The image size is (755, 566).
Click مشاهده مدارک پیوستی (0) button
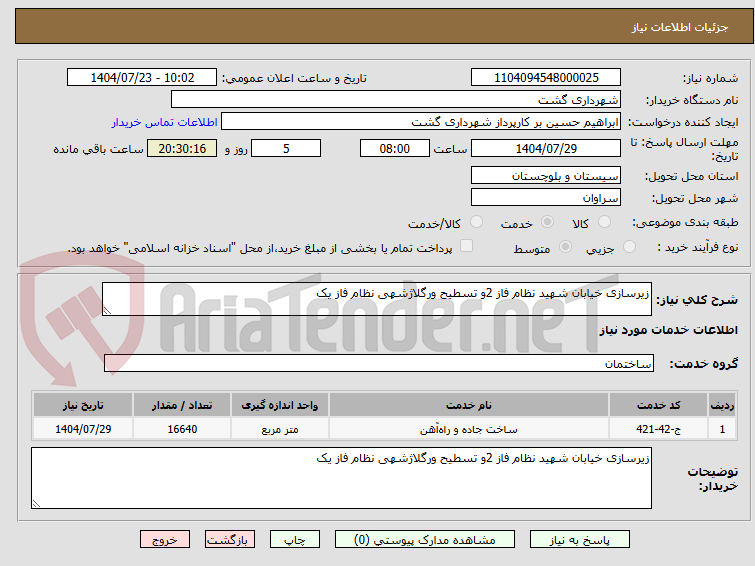pyautogui.click(x=425, y=540)
